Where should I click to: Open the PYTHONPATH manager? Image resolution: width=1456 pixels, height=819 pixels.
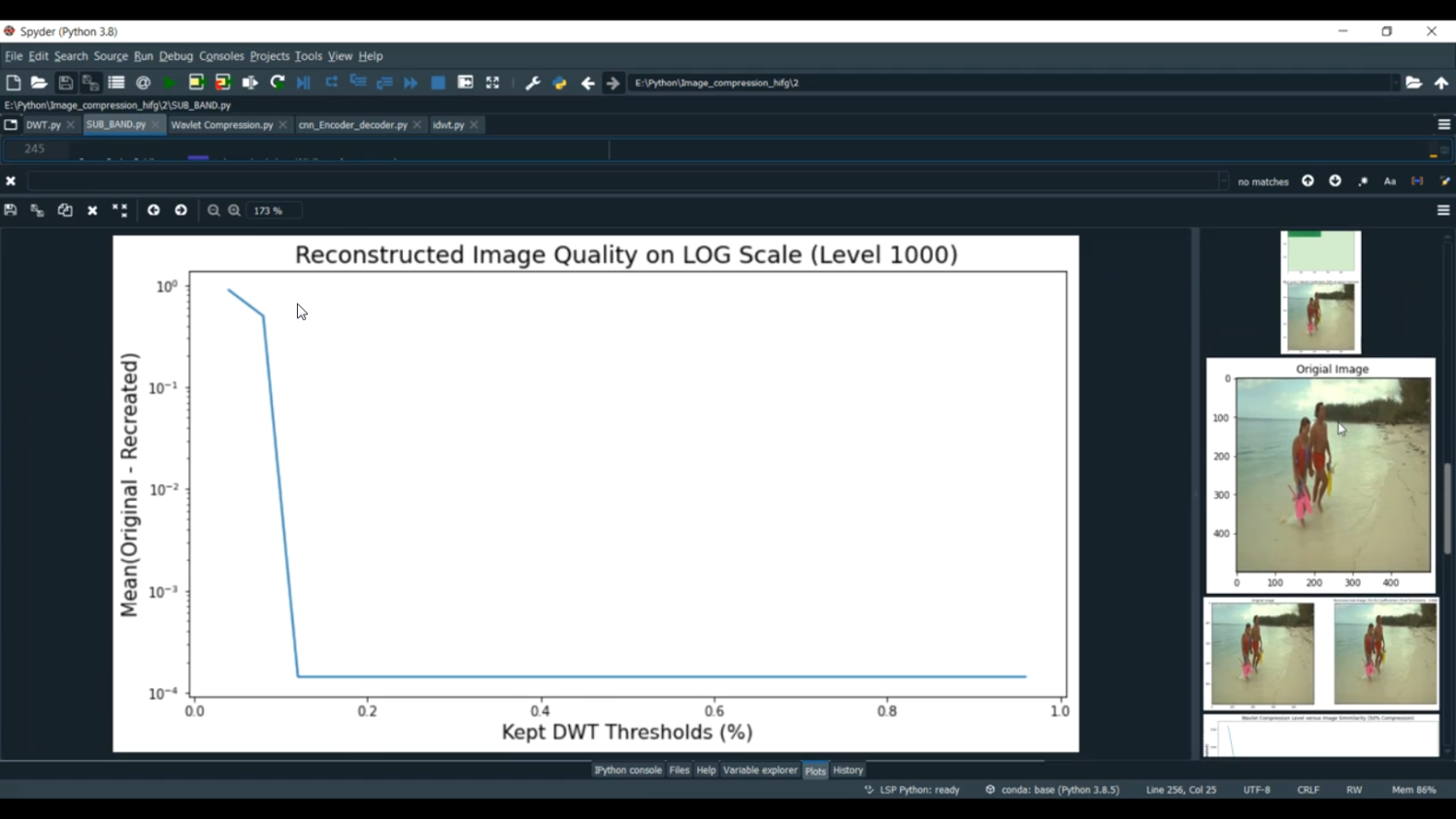pyautogui.click(x=560, y=83)
